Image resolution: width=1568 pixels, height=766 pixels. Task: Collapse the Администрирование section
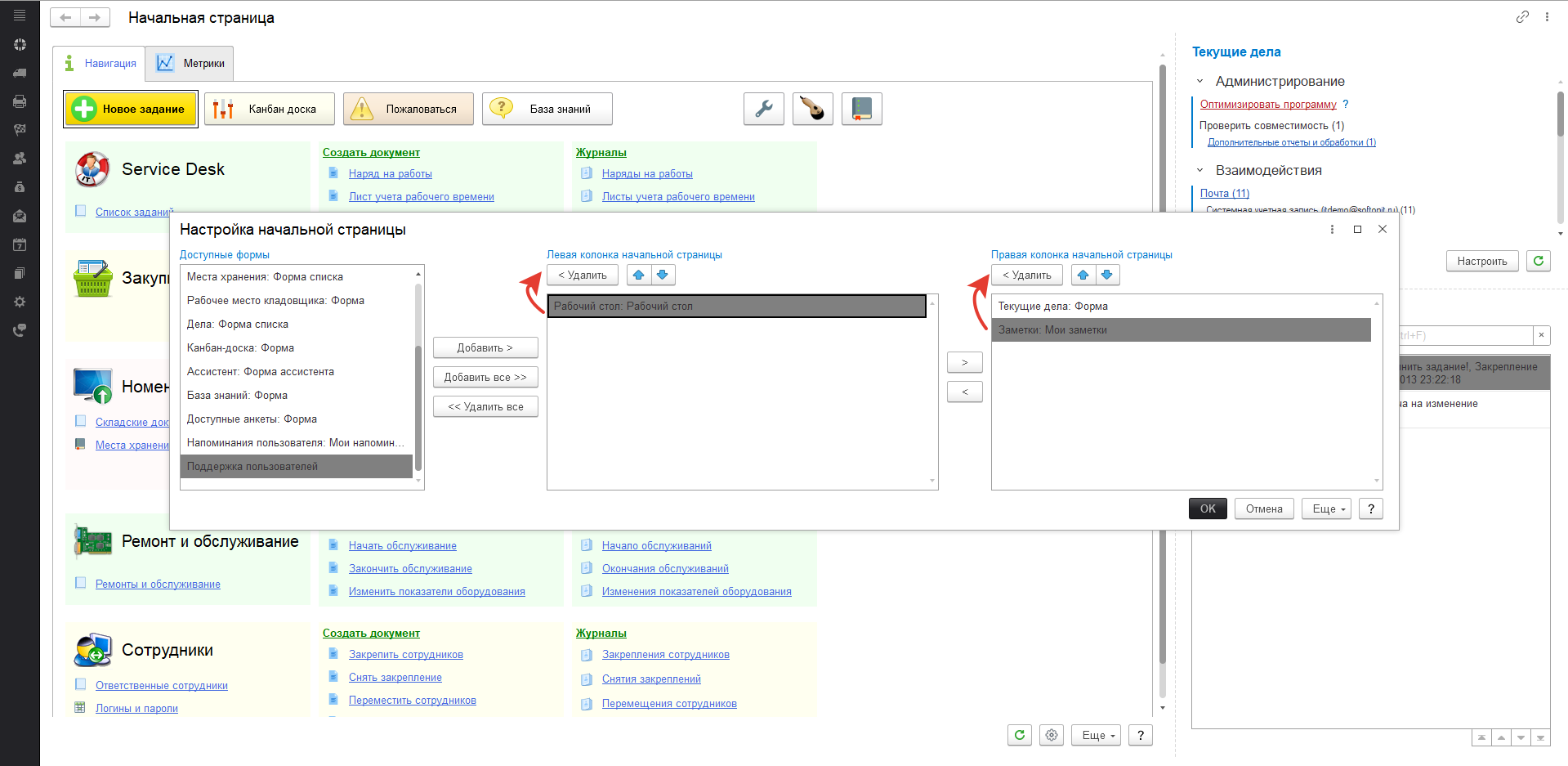[x=1199, y=82]
